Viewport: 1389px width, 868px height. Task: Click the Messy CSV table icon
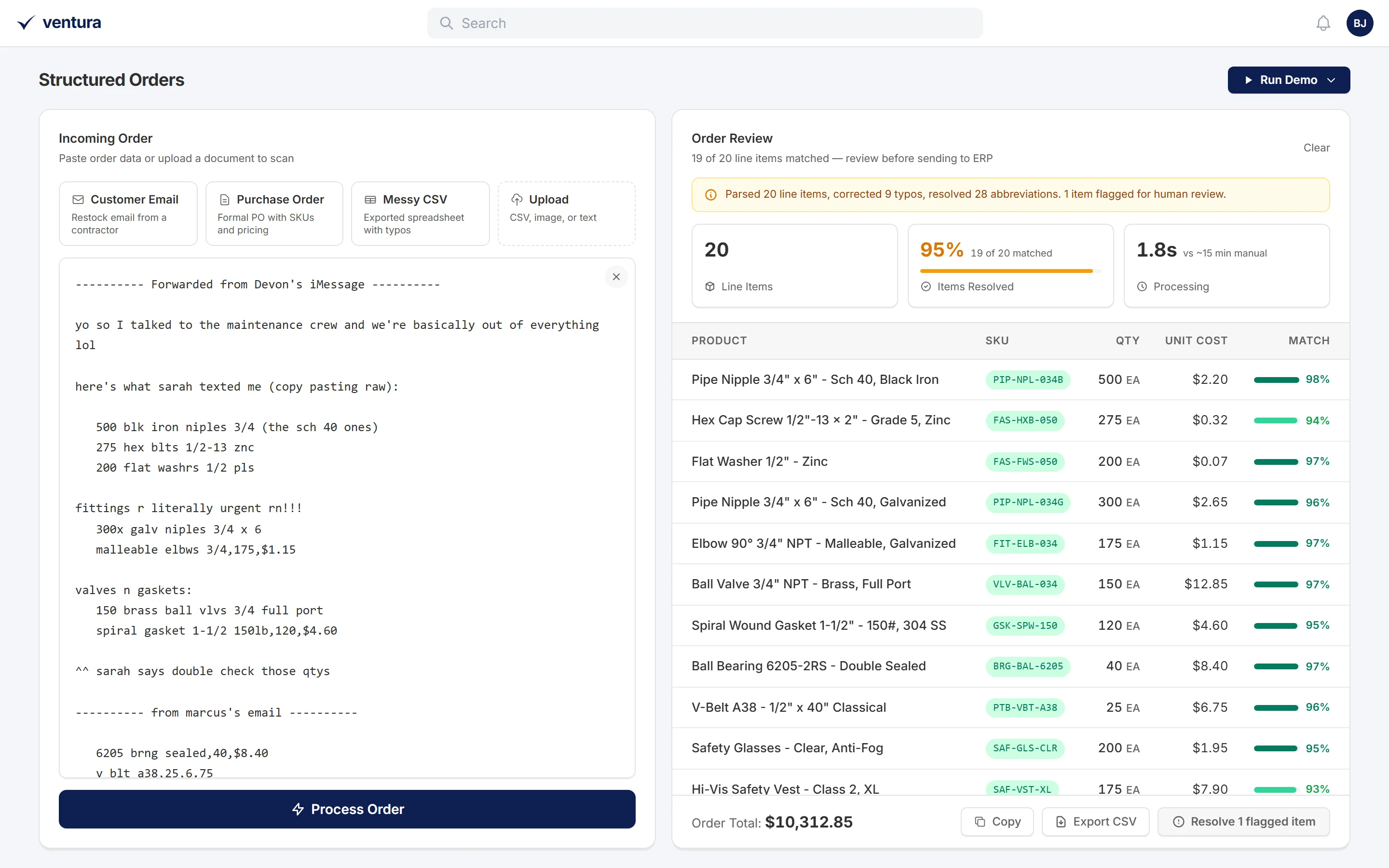click(370, 199)
